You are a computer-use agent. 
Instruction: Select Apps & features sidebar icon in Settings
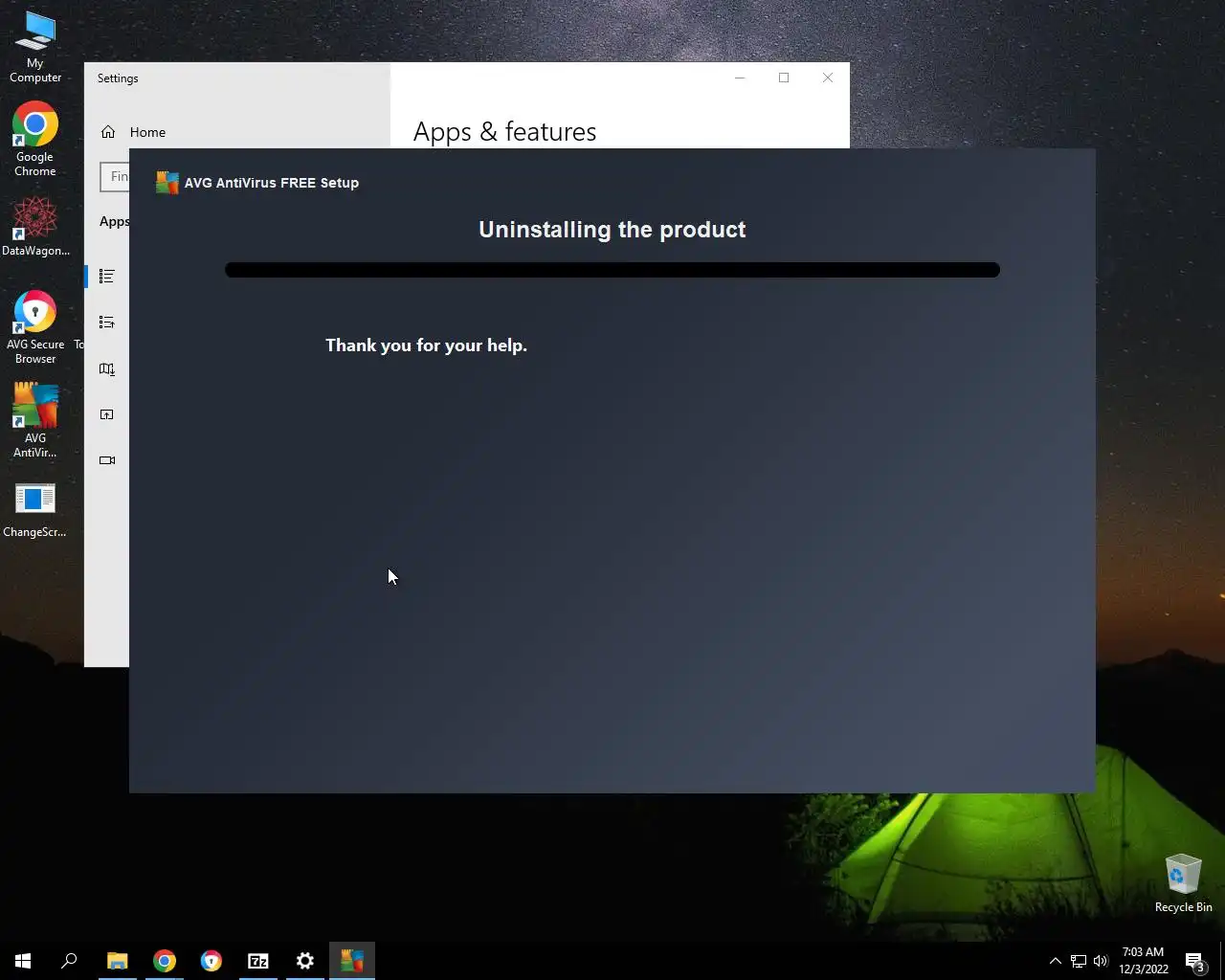point(107,276)
